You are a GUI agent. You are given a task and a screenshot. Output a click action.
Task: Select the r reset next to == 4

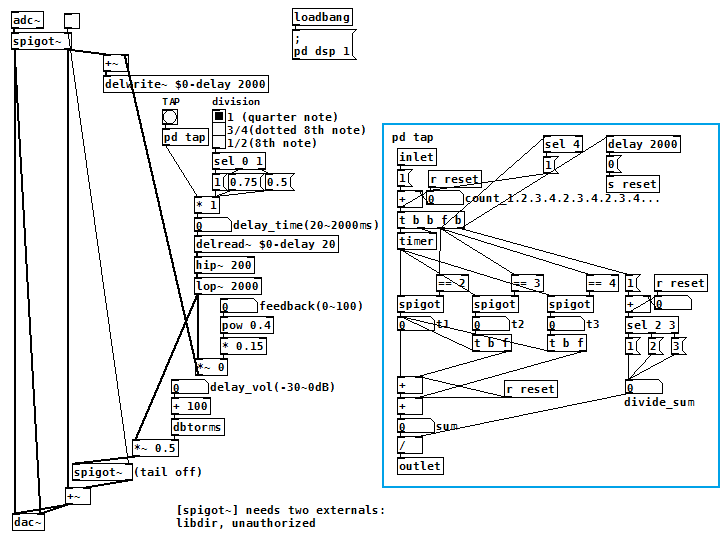point(681,283)
